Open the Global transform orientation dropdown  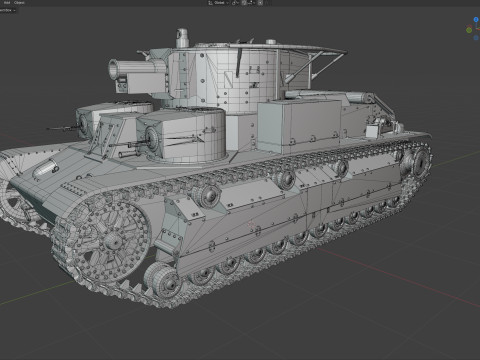(219, 3)
